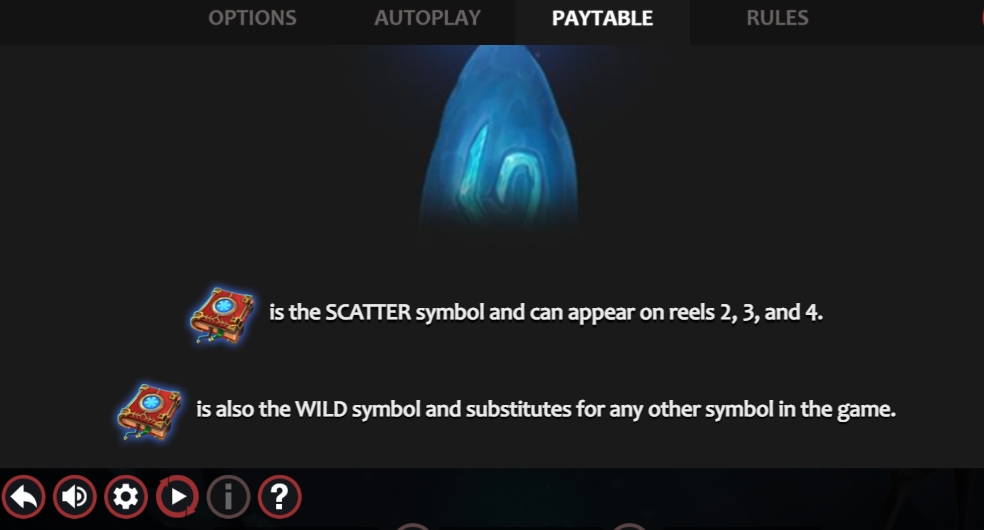Open the RULES tab

(778, 18)
